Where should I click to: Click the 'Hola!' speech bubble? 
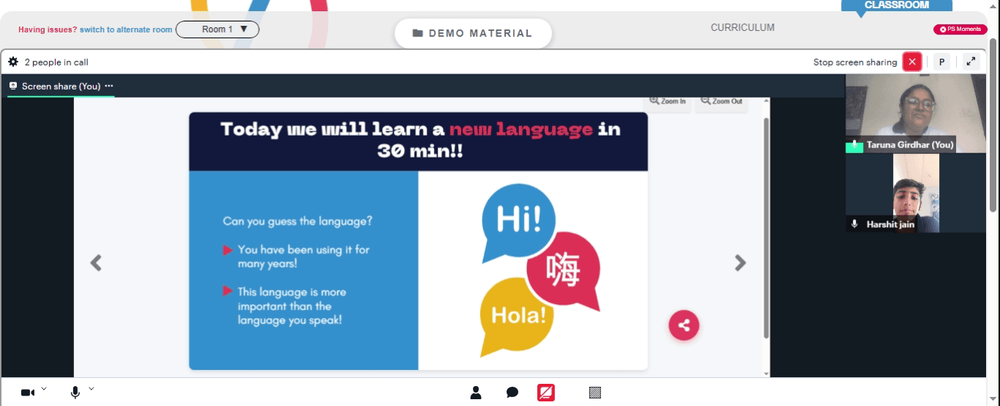pyautogui.click(x=517, y=315)
